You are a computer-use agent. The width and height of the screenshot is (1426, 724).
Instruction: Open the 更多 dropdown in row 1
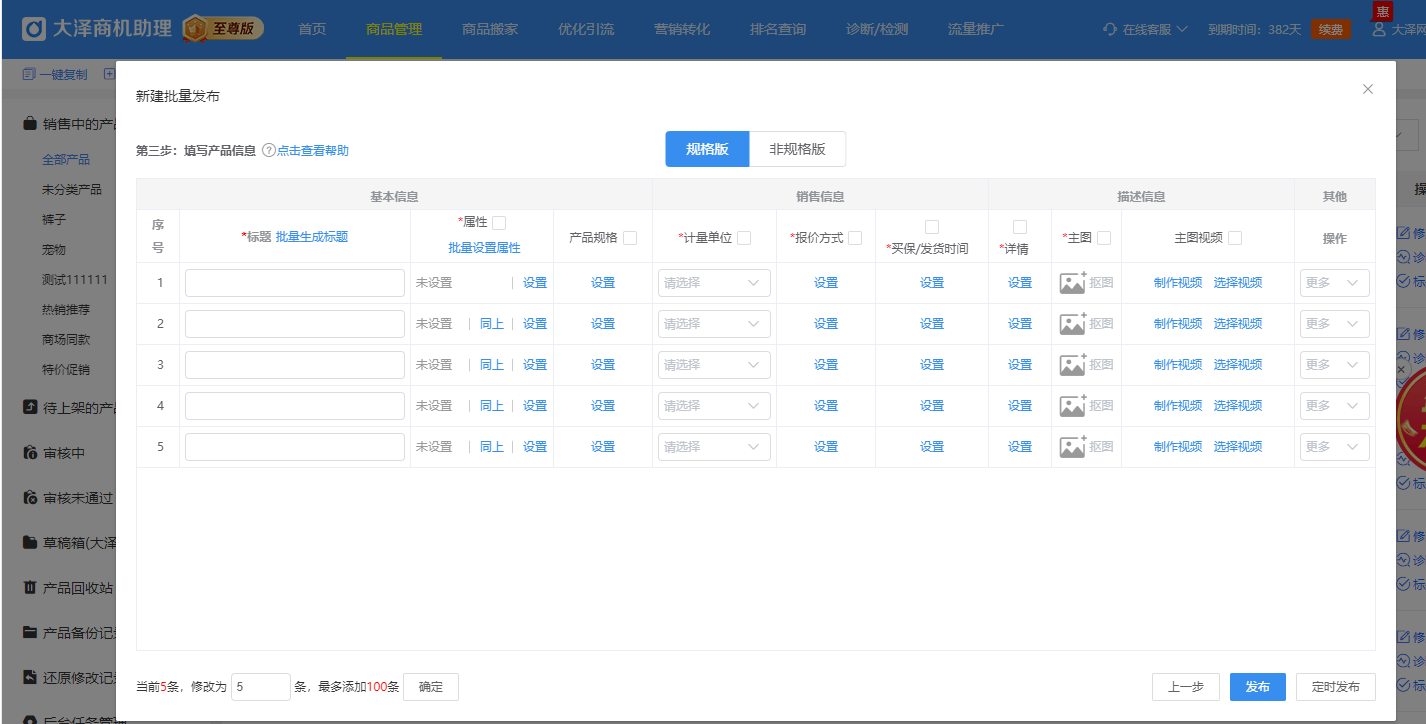coord(1334,283)
